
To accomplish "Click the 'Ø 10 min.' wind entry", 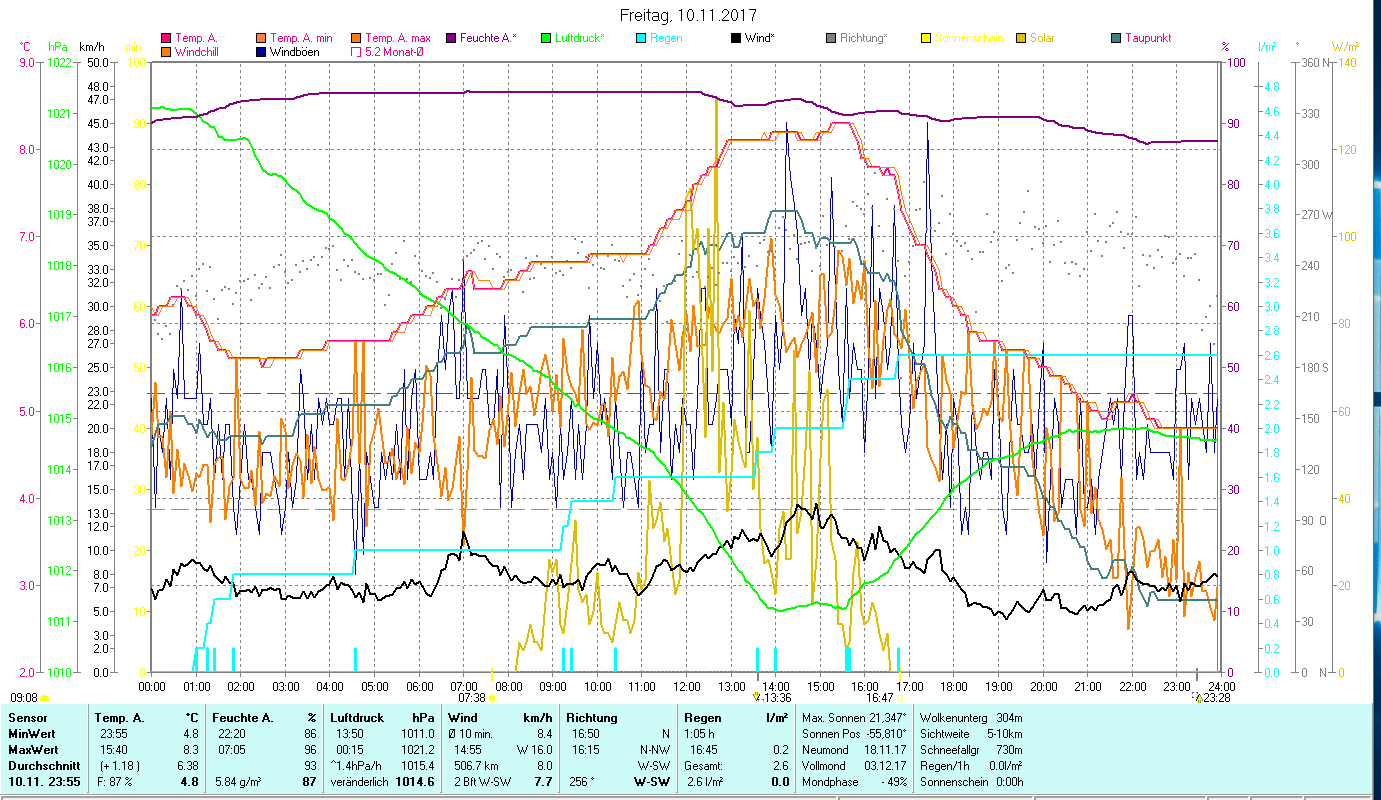I will [x=471, y=734].
